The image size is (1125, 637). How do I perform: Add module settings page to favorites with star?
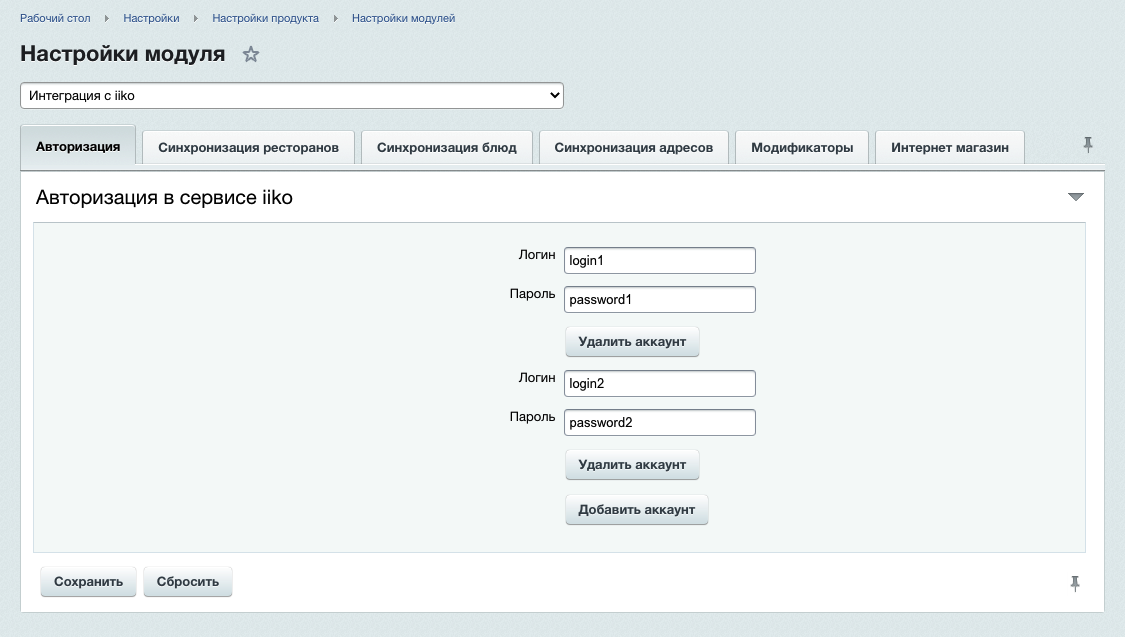(251, 55)
